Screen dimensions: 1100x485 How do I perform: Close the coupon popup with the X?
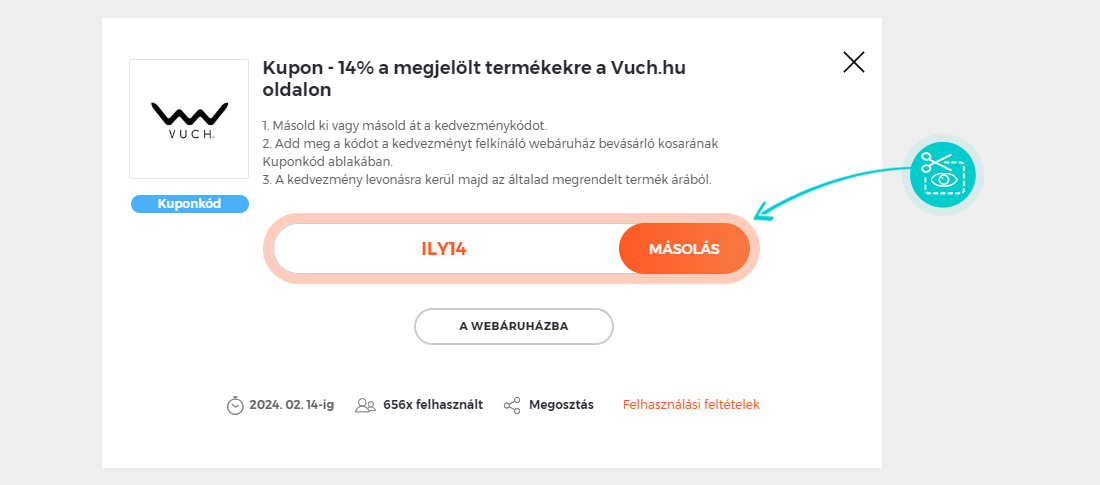[x=853, y=63]
